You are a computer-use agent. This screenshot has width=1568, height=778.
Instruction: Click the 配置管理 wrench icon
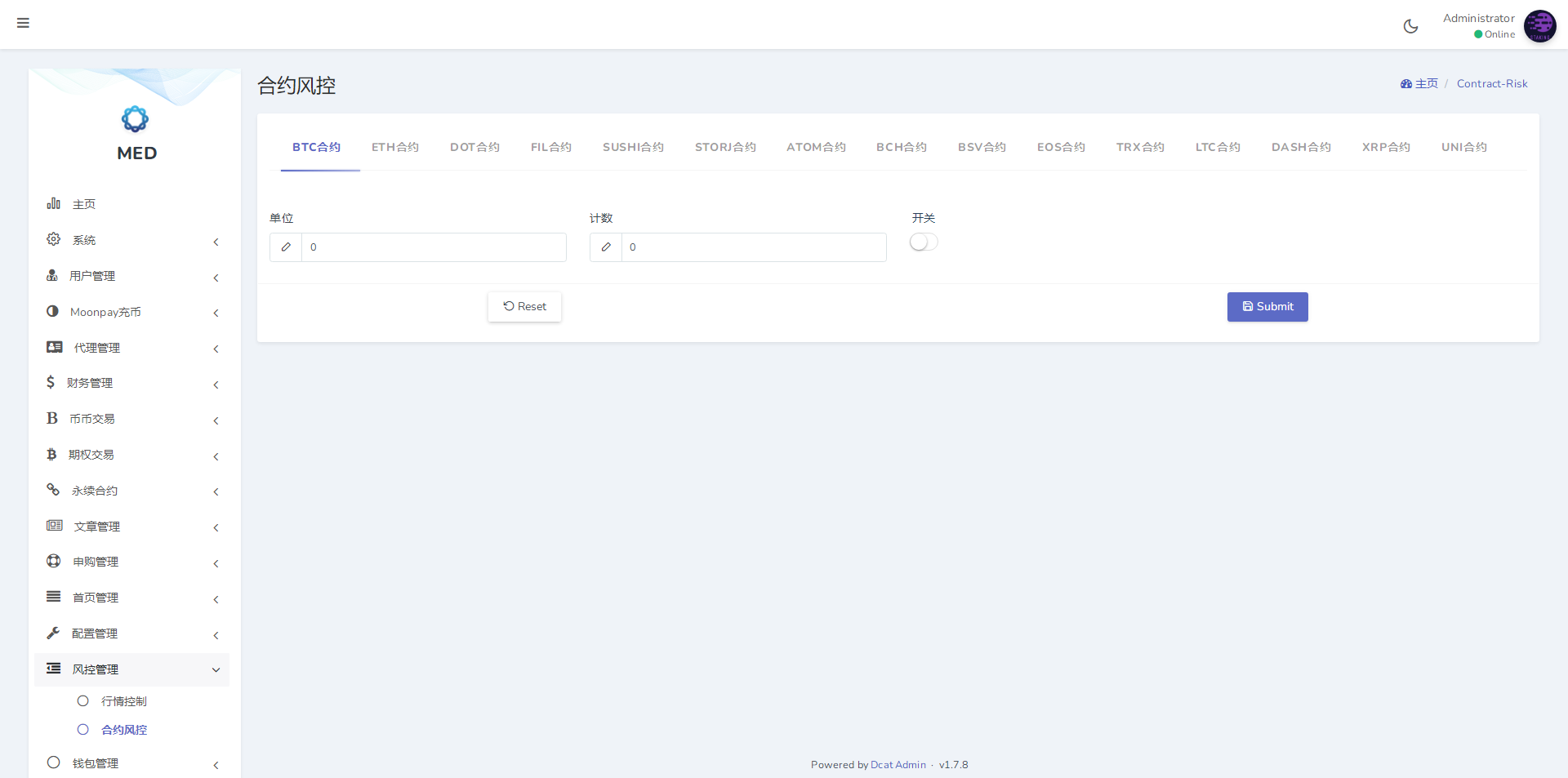pos(53,633)
